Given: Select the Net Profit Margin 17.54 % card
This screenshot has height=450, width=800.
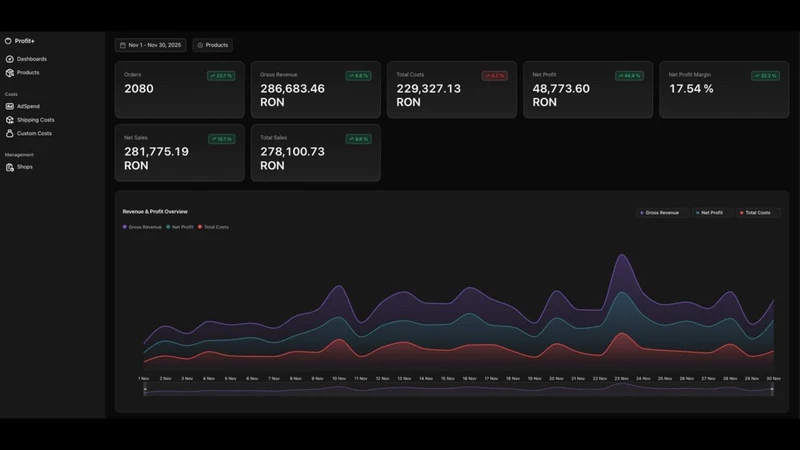Looking at the screenshot, I should point(724,90).
